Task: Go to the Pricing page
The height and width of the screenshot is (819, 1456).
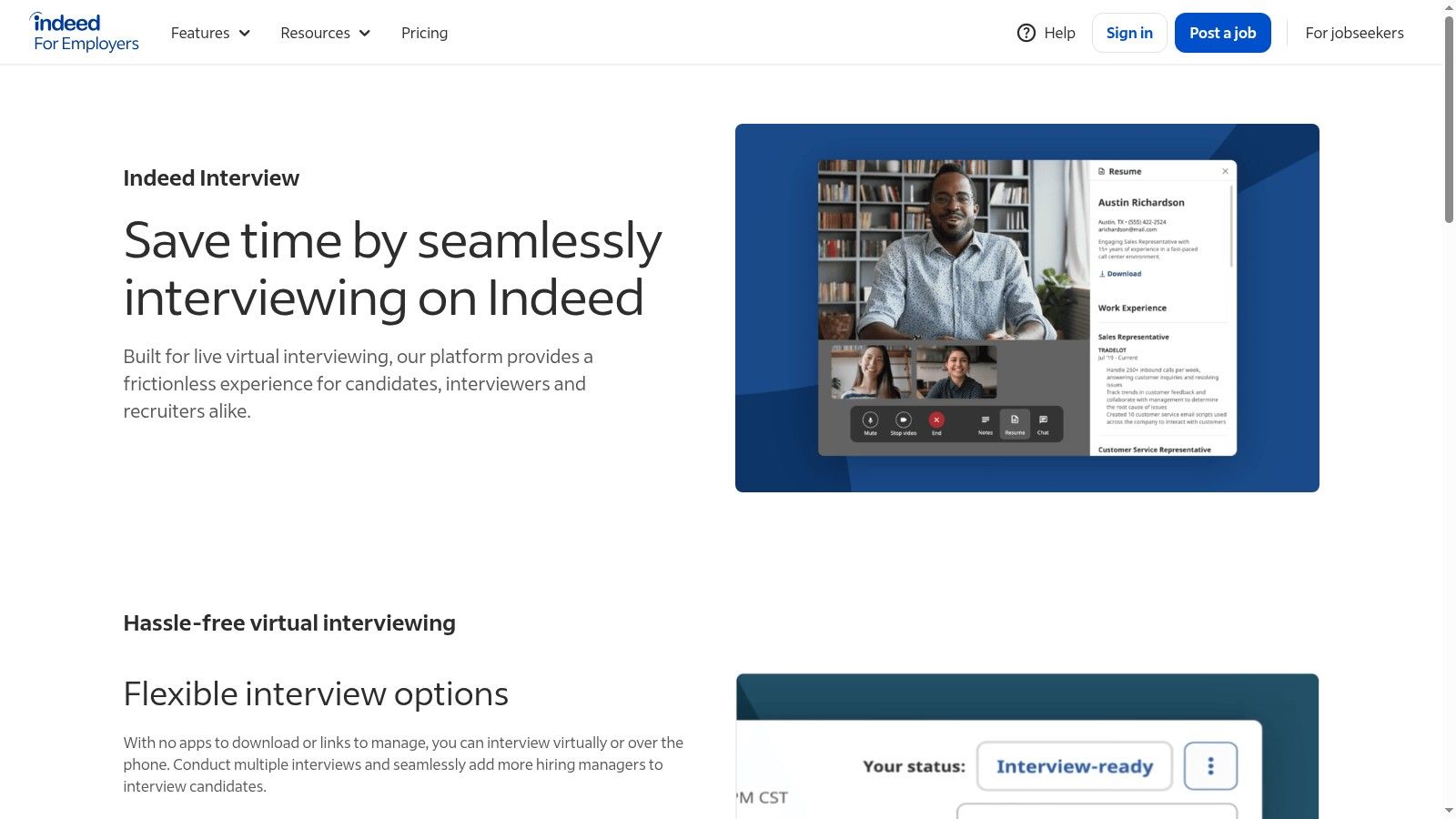Action: 424,33
